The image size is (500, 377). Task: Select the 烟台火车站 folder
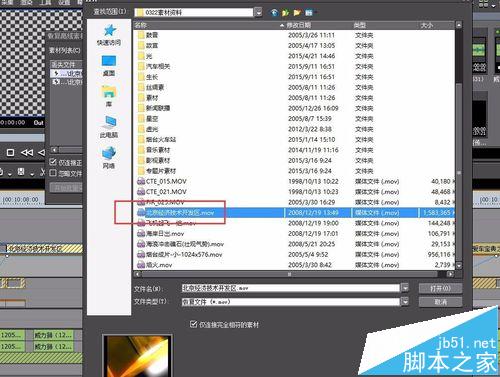[157, 139]
